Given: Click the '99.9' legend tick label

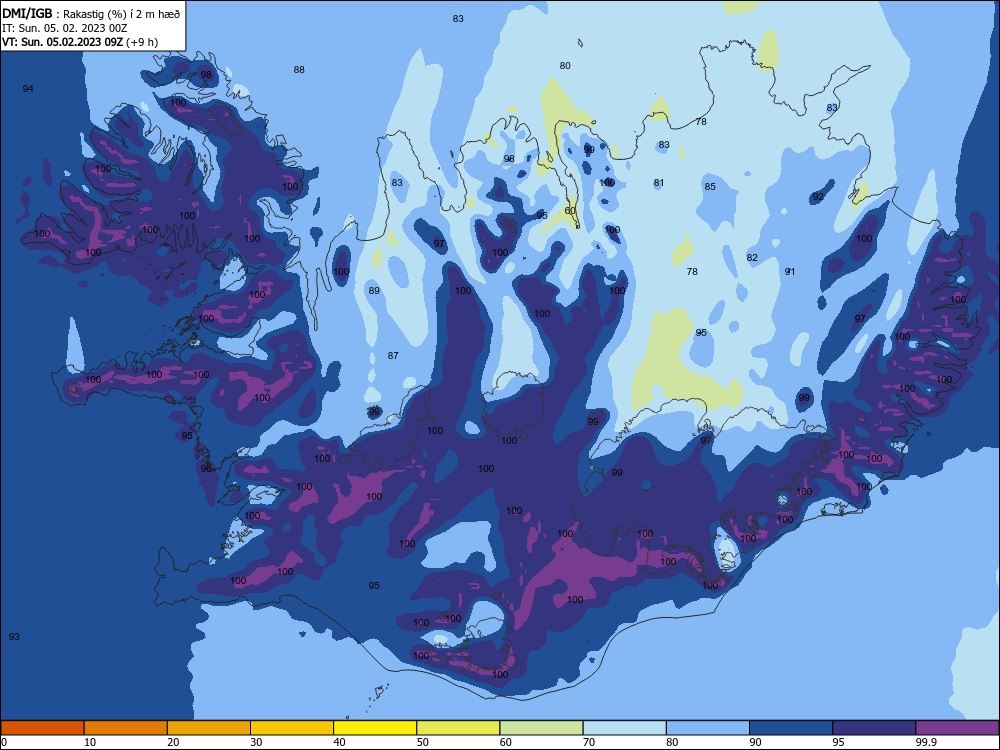Looking at the screenshot, I should tap(926, 742).
